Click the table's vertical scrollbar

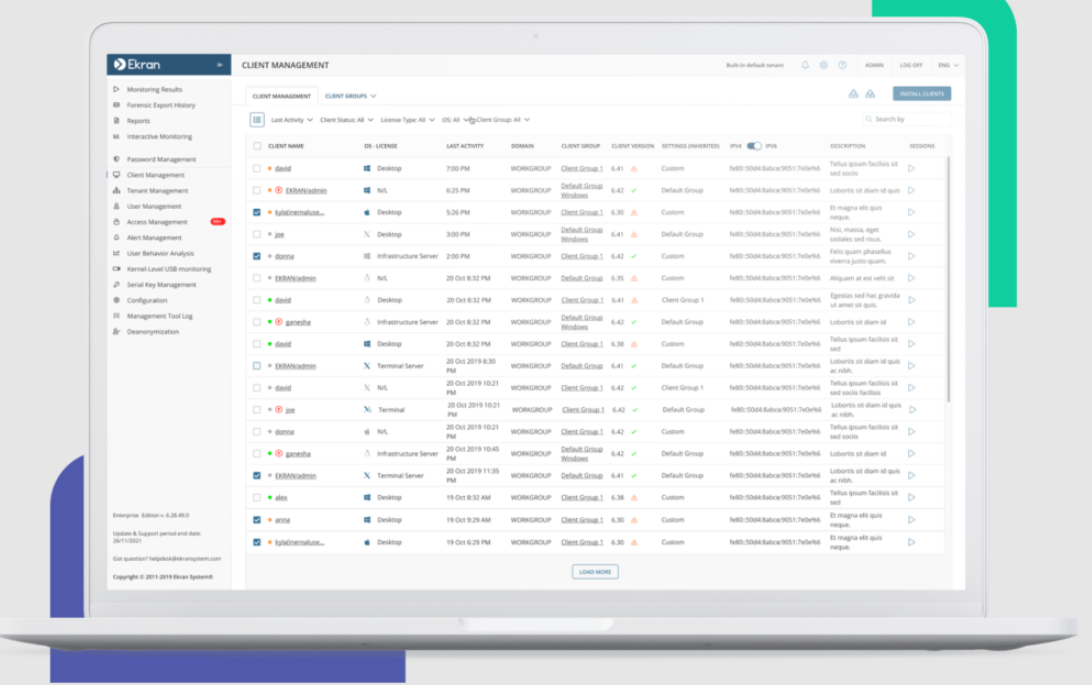coord(949,278)
